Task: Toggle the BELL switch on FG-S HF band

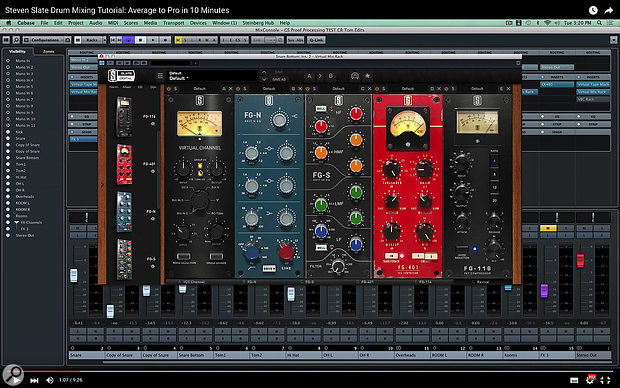Action: click(x=321, y=109)
